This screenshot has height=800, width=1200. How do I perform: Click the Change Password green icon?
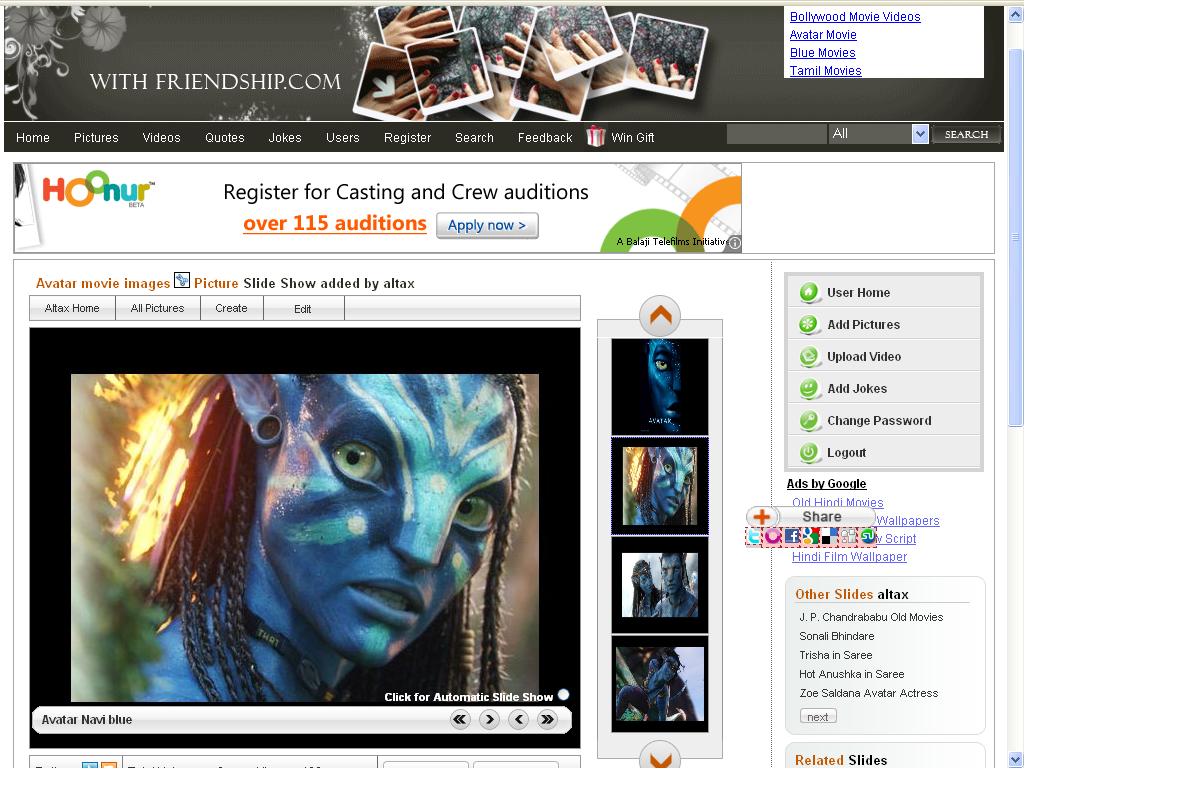click(x=810, y=421)
